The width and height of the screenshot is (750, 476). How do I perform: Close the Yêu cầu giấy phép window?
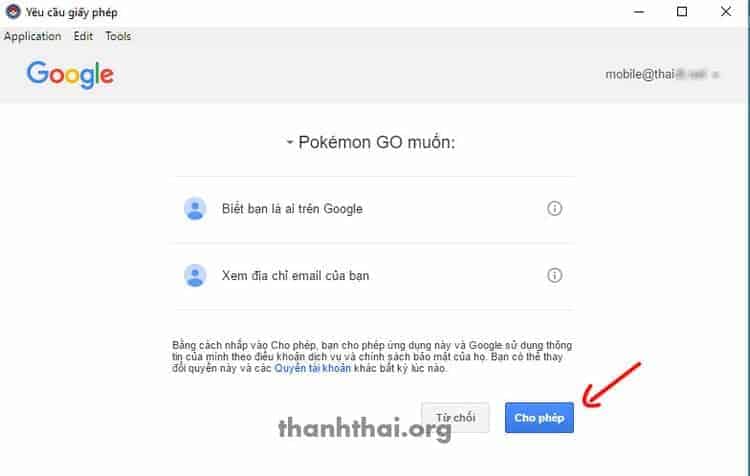[x=726, y=12]
